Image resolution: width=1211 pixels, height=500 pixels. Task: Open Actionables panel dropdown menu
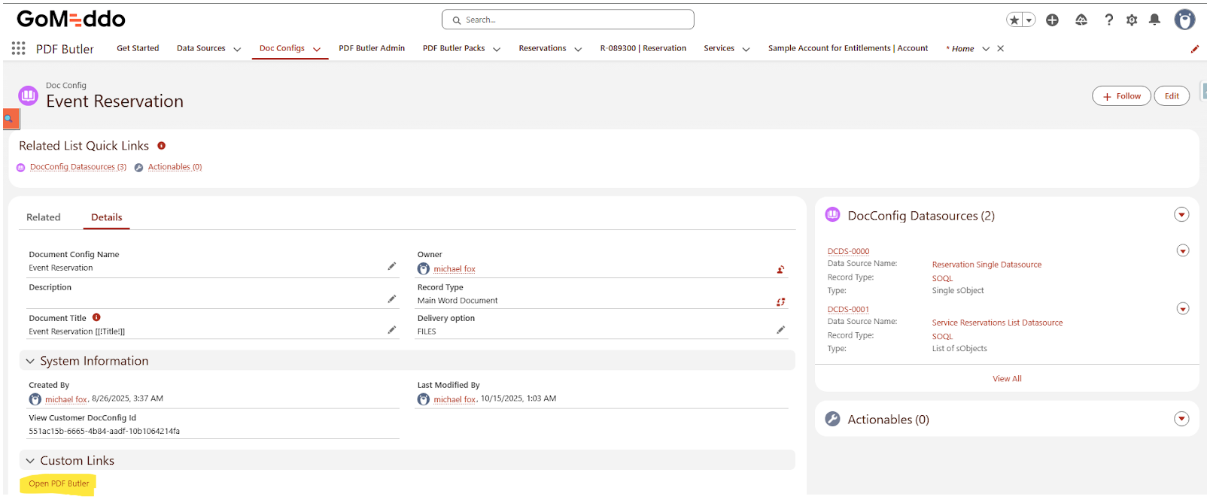(1182, 419)
